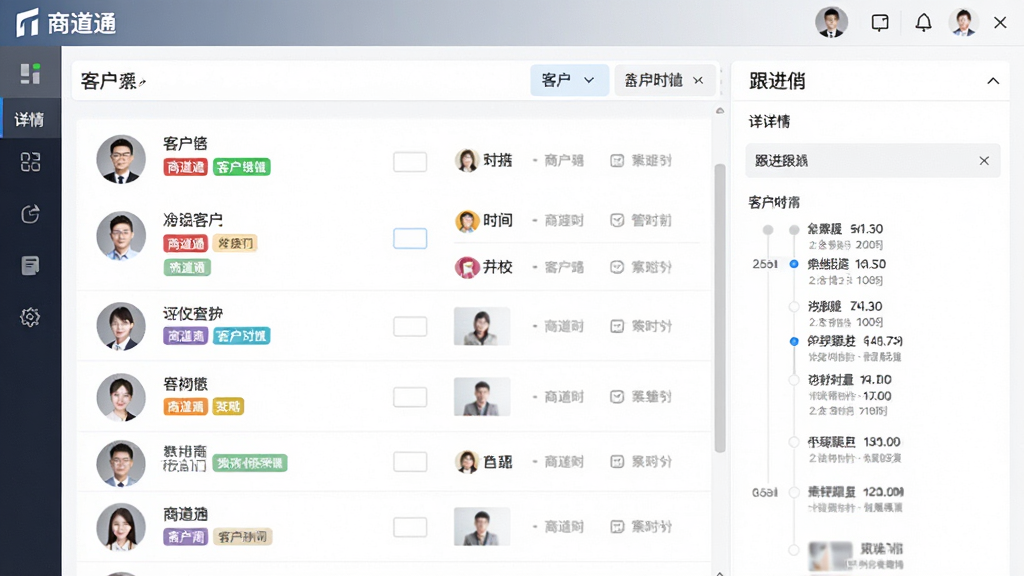Click into the 跟进 input field
Viewport: 1024px width, 576px height.
click(x=872, y=161)
